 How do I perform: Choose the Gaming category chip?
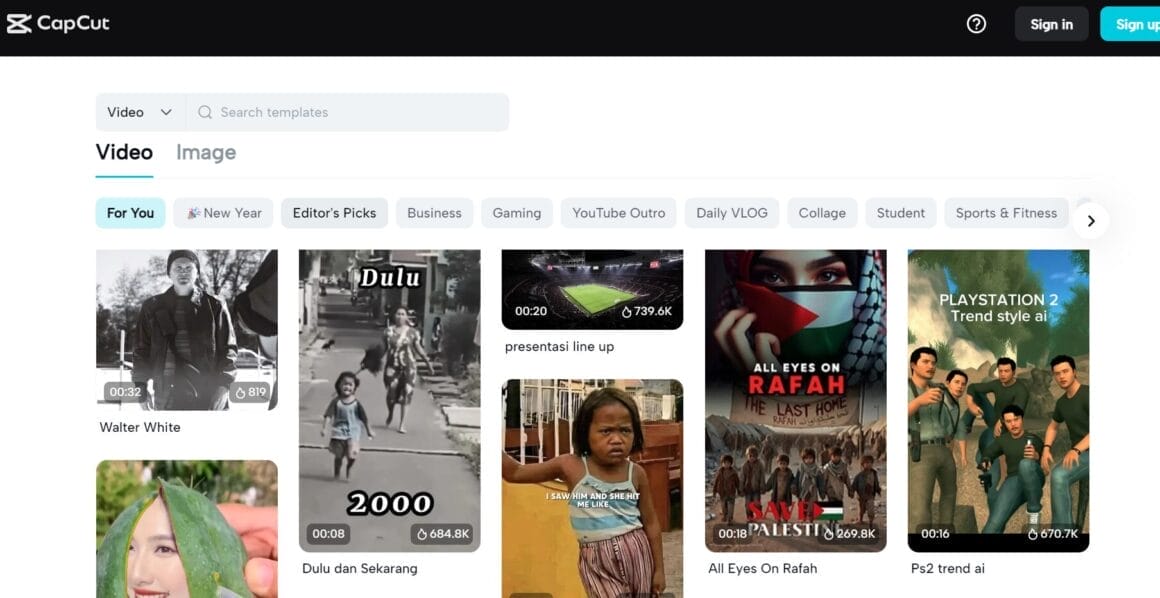pos(516,213)
